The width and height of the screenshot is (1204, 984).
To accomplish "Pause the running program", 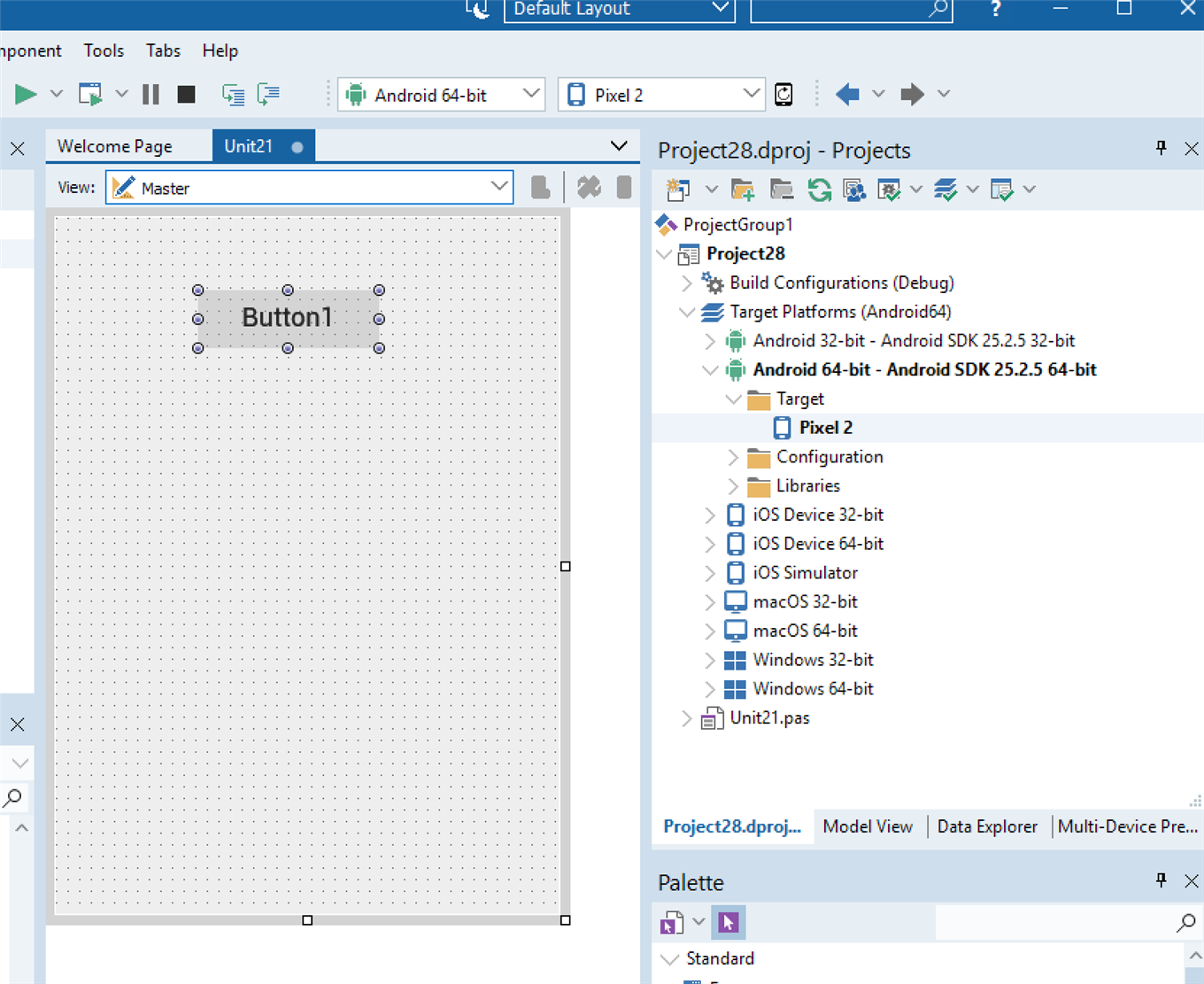I will point(150,94).
